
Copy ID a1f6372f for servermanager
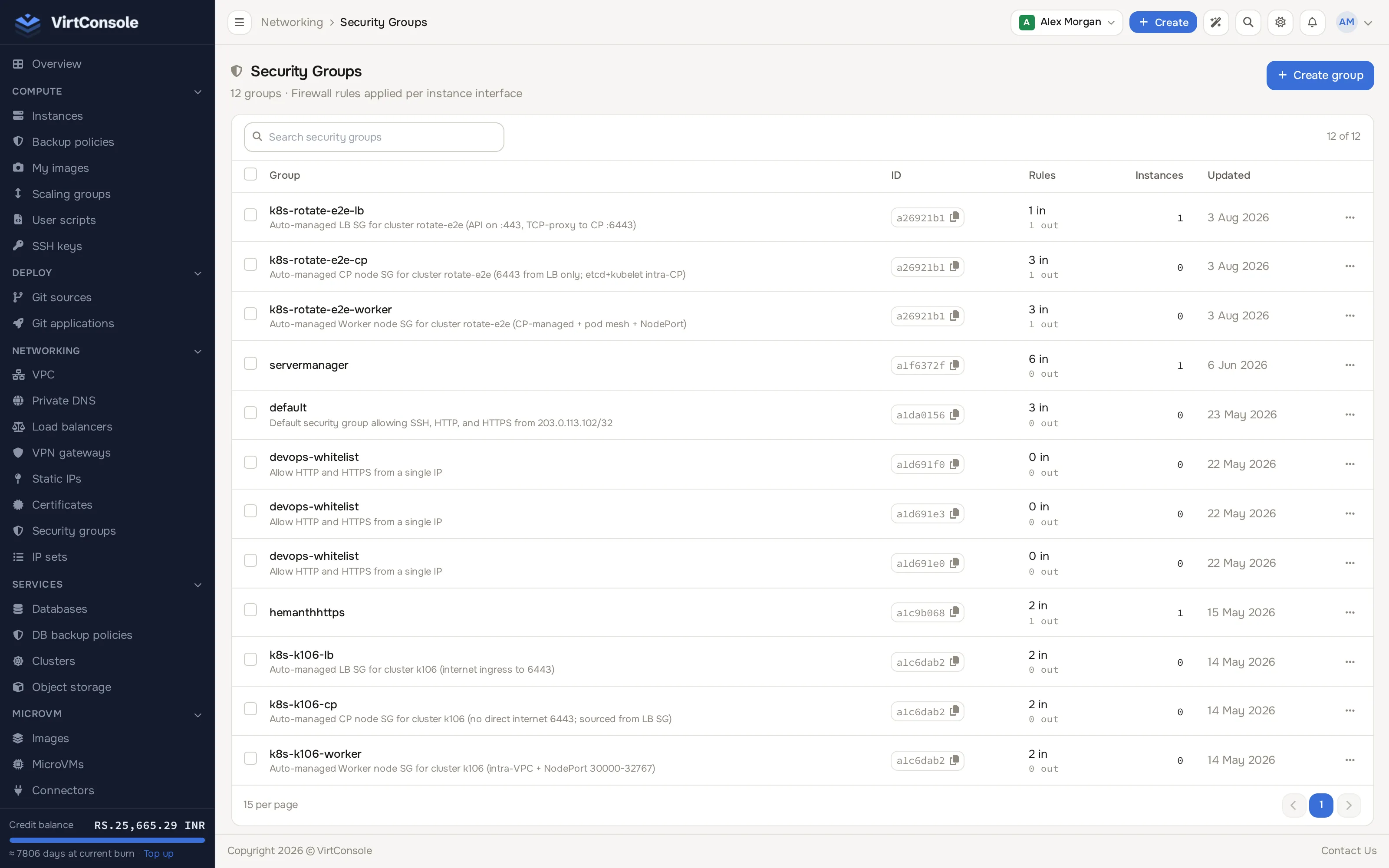(x=954, y=365)
